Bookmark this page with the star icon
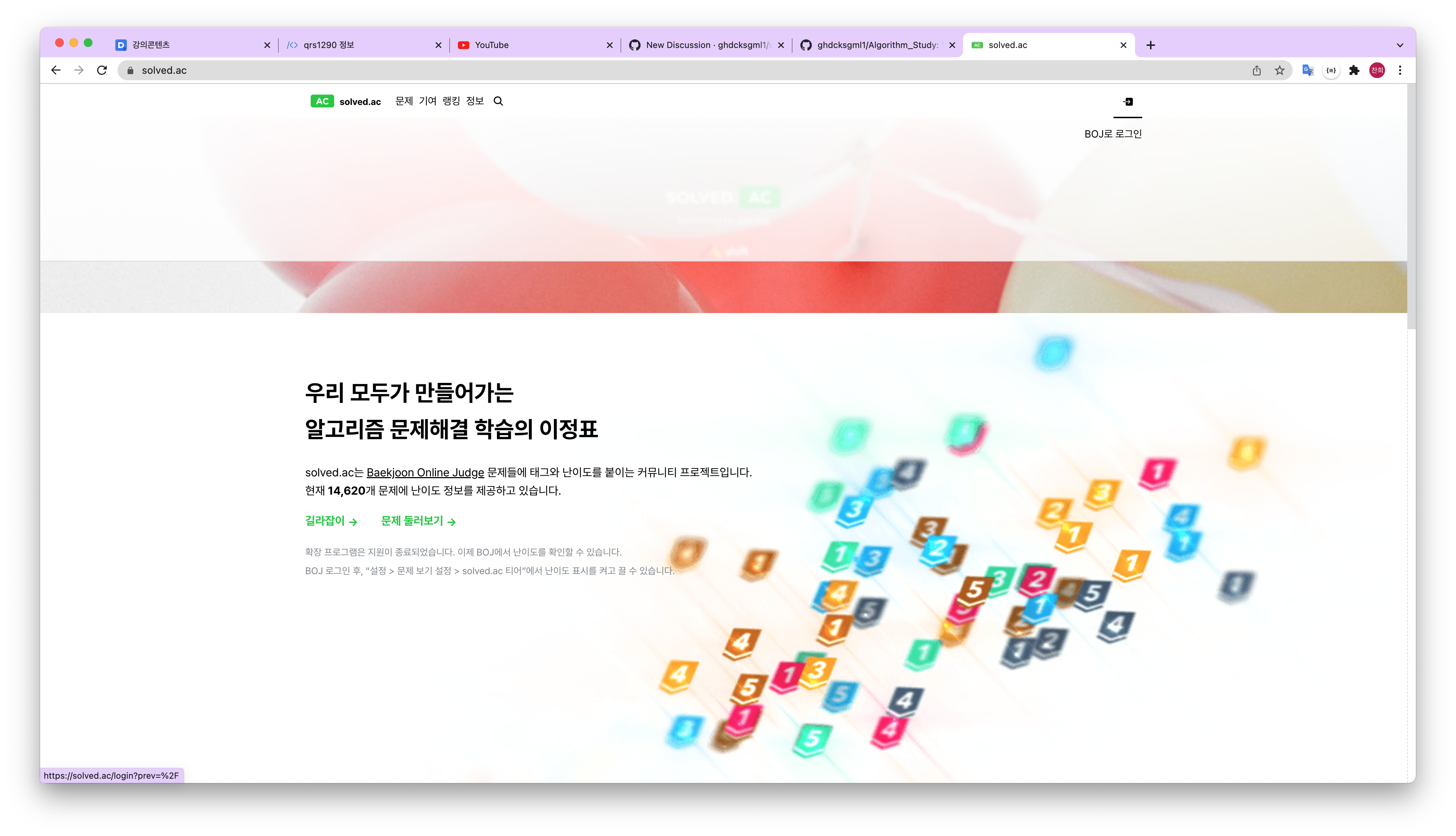The image size is (1456, 836). tap(1279, 70)
